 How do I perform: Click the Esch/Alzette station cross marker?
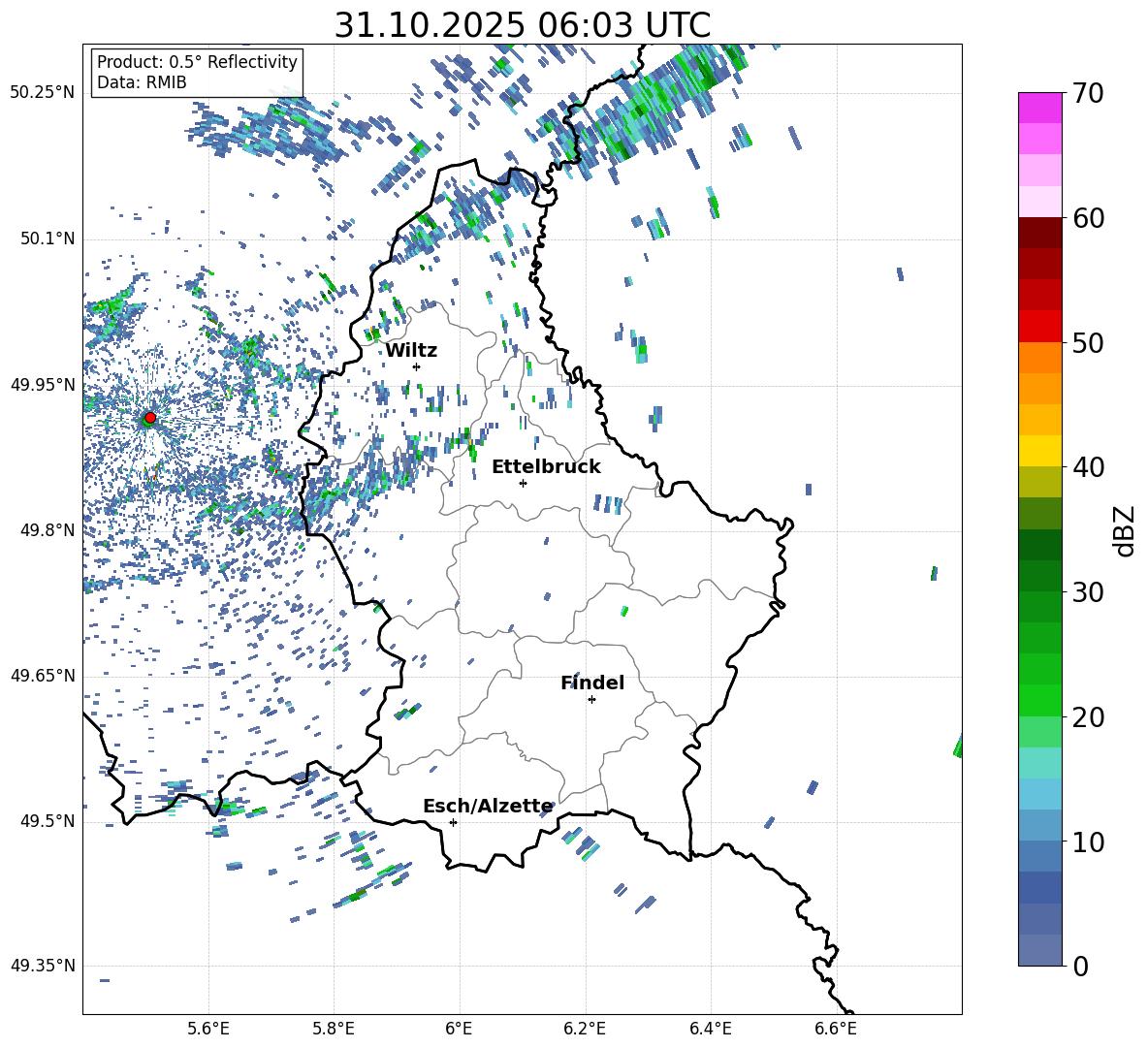click(x=453, y=822)
